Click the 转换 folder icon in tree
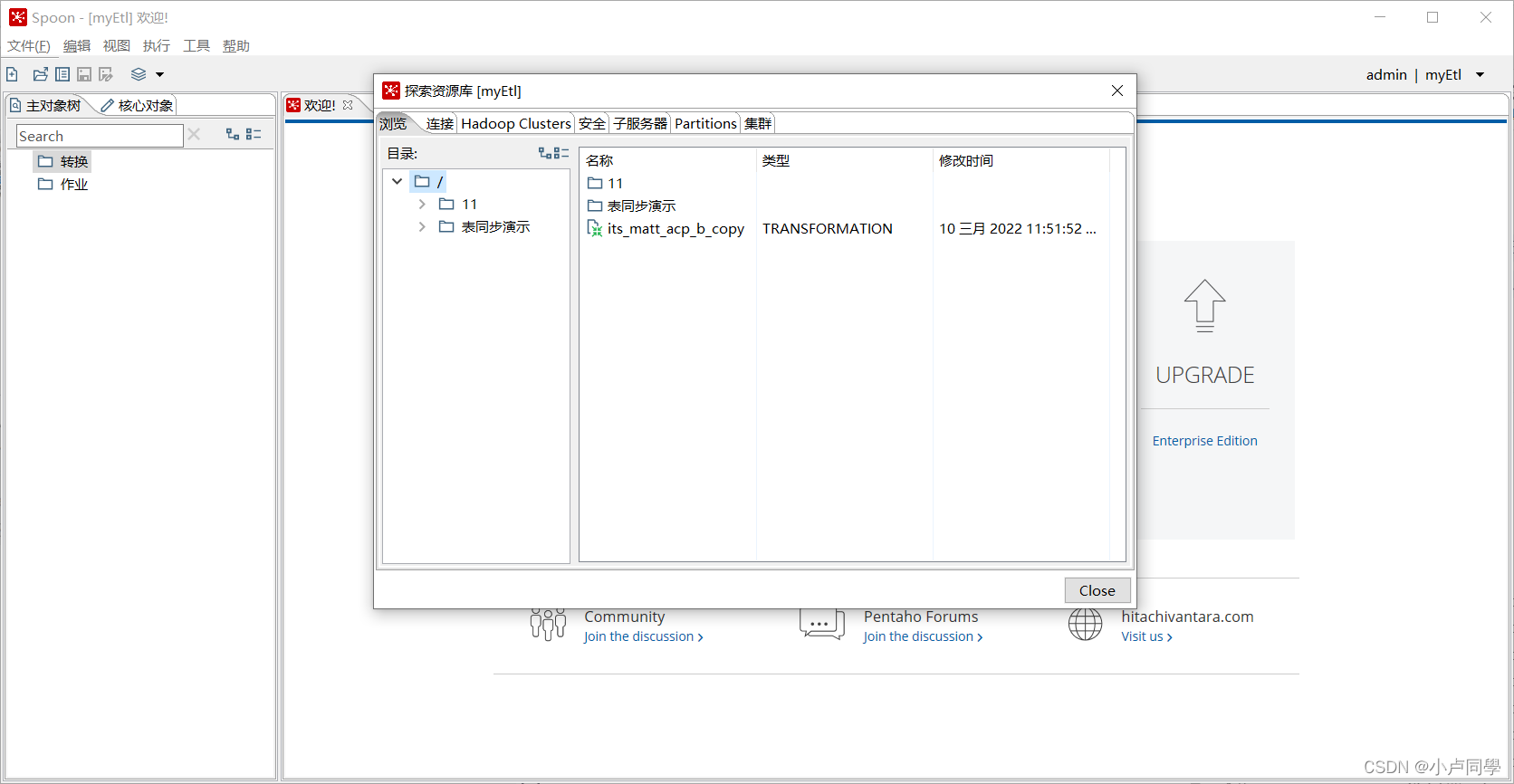The image size is (1514, 784). [x=45, y=161]
